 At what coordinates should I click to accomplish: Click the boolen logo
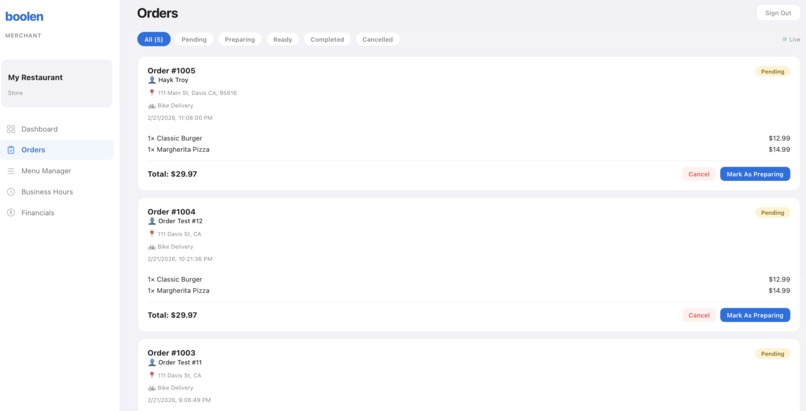click(24, 16)
